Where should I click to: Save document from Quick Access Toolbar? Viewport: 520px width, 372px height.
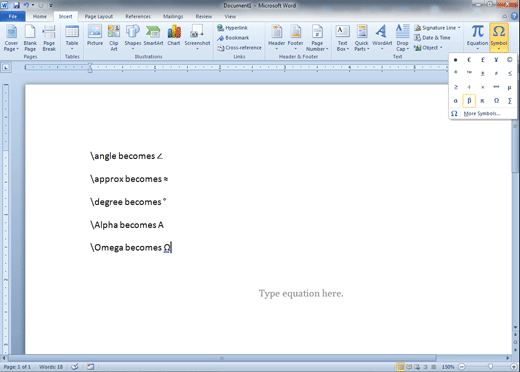coord(16,5)
